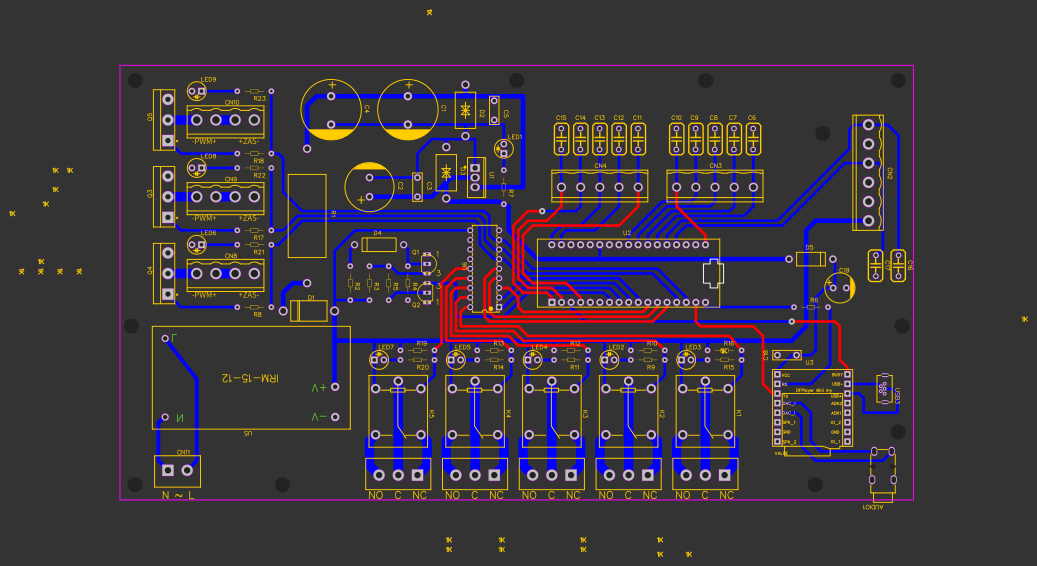Select the LED1 footprint

coord(503,149)
